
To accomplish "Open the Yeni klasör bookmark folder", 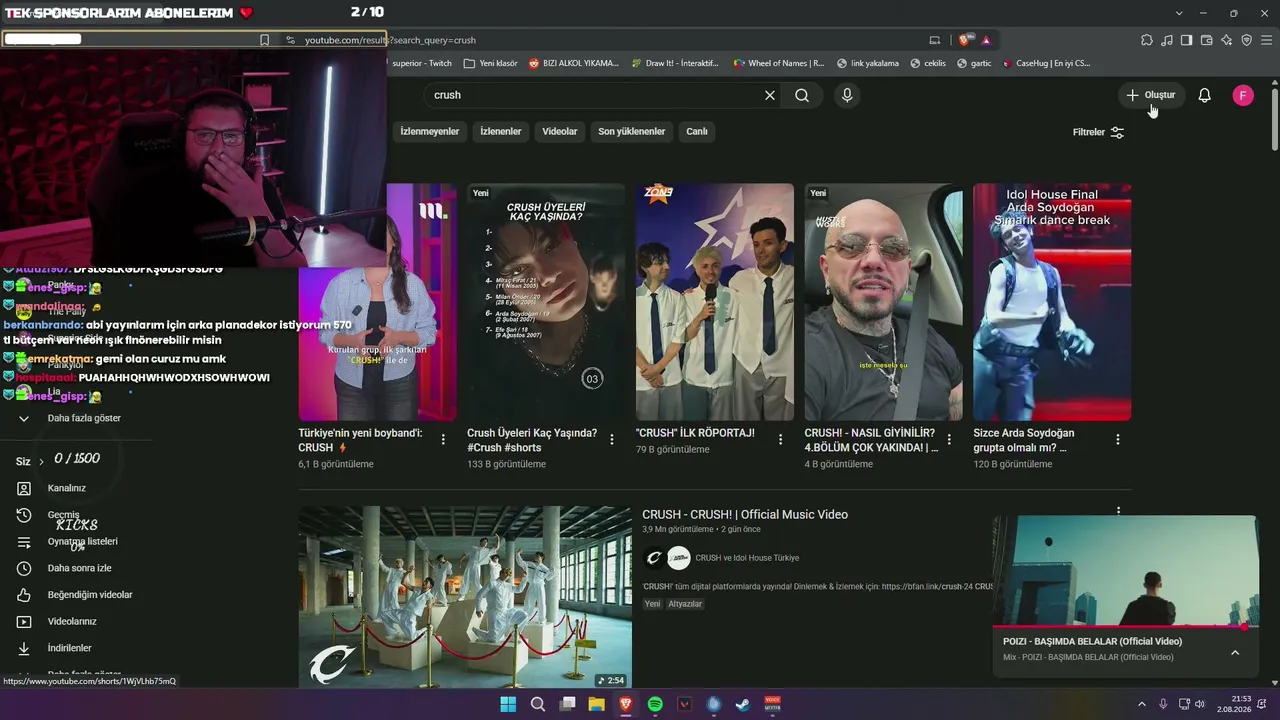I will tap(490, 63).
